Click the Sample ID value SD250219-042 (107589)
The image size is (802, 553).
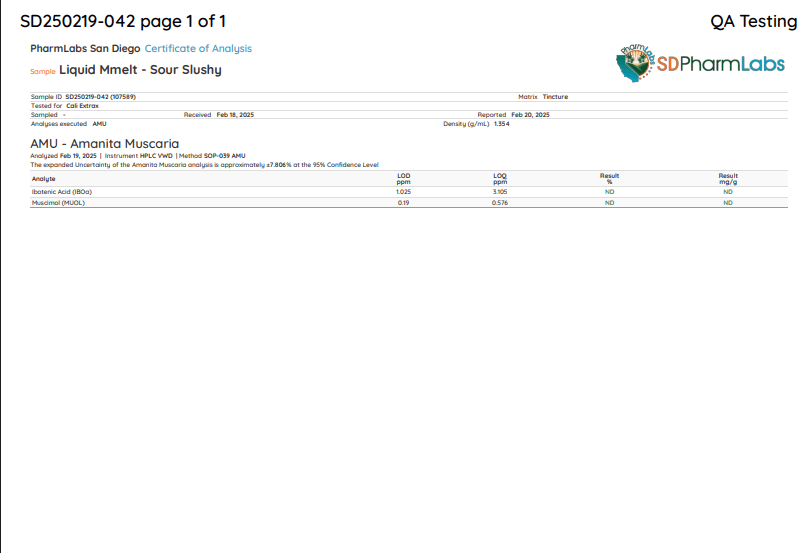tap(100, 97)
